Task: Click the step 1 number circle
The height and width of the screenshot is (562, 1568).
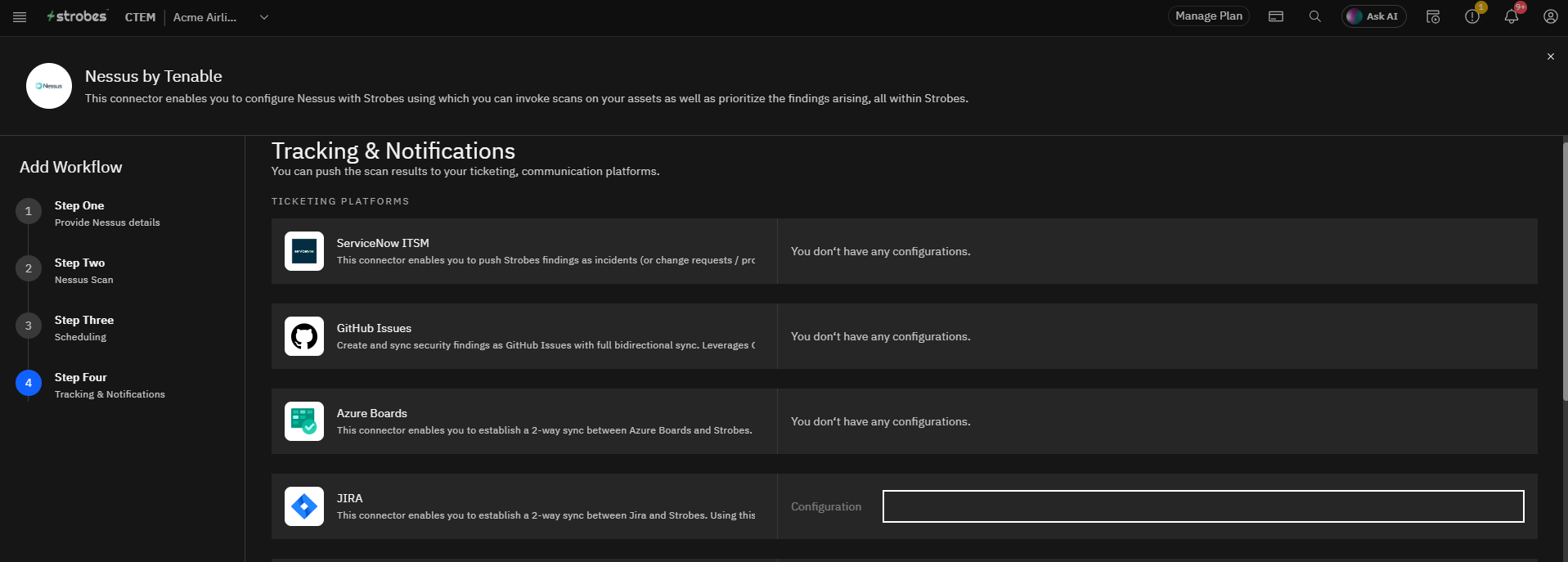Action: pyautogui.click(x=29, y=211)
